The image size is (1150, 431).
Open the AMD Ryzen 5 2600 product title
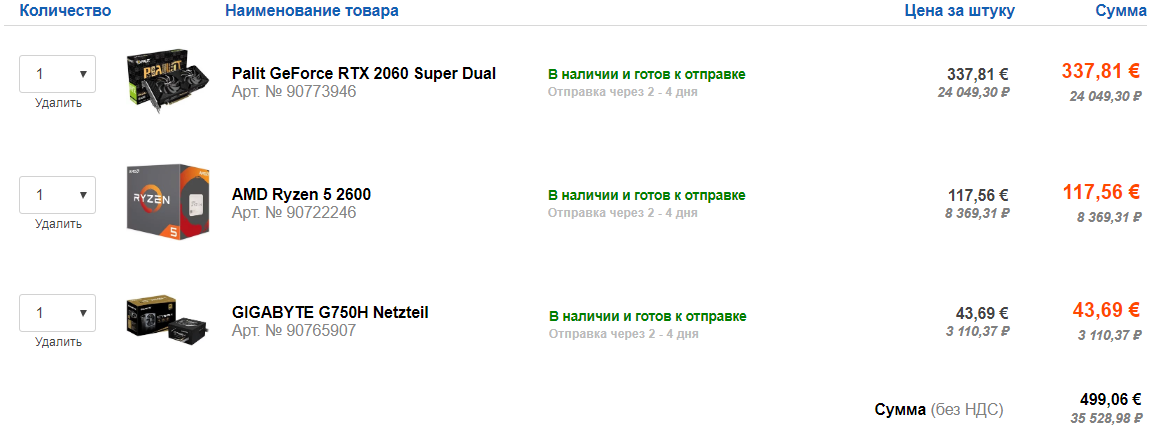click(301, 194)
